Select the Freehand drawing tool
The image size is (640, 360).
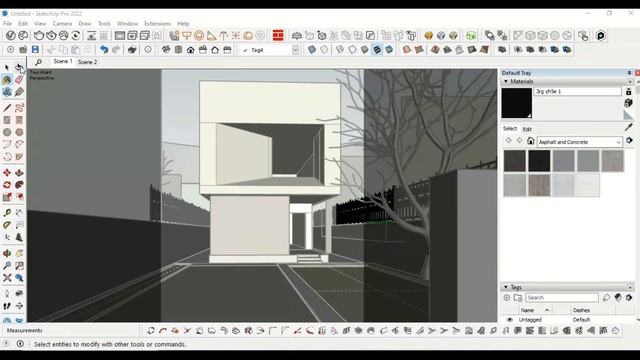pos(19,108)
